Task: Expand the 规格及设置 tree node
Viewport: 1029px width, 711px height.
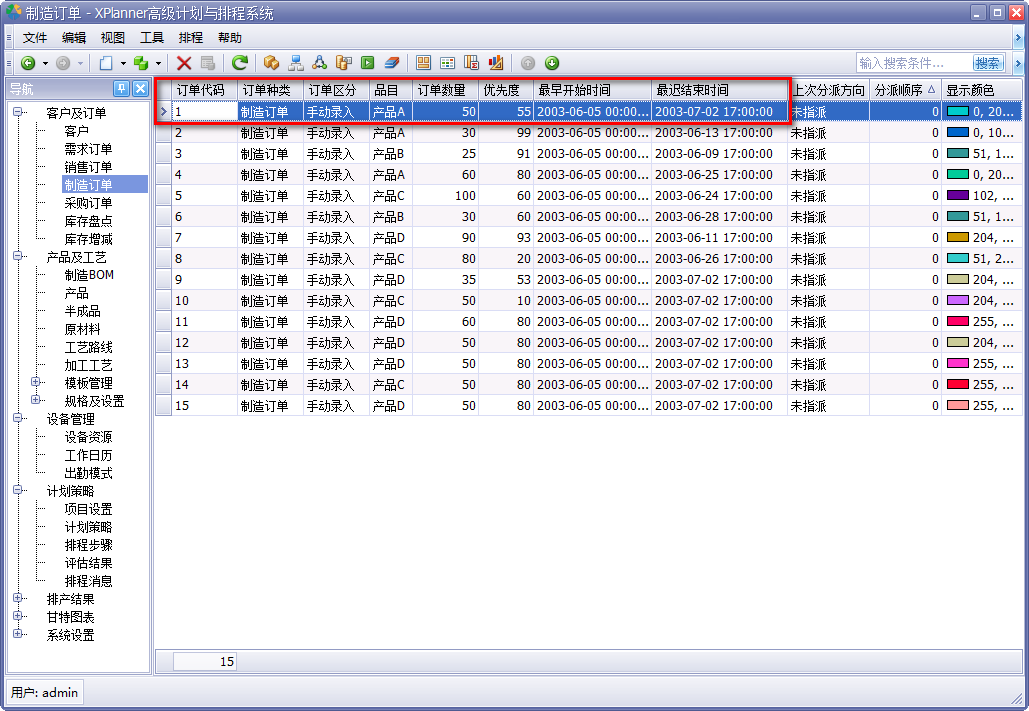Action: pos(37,400)
